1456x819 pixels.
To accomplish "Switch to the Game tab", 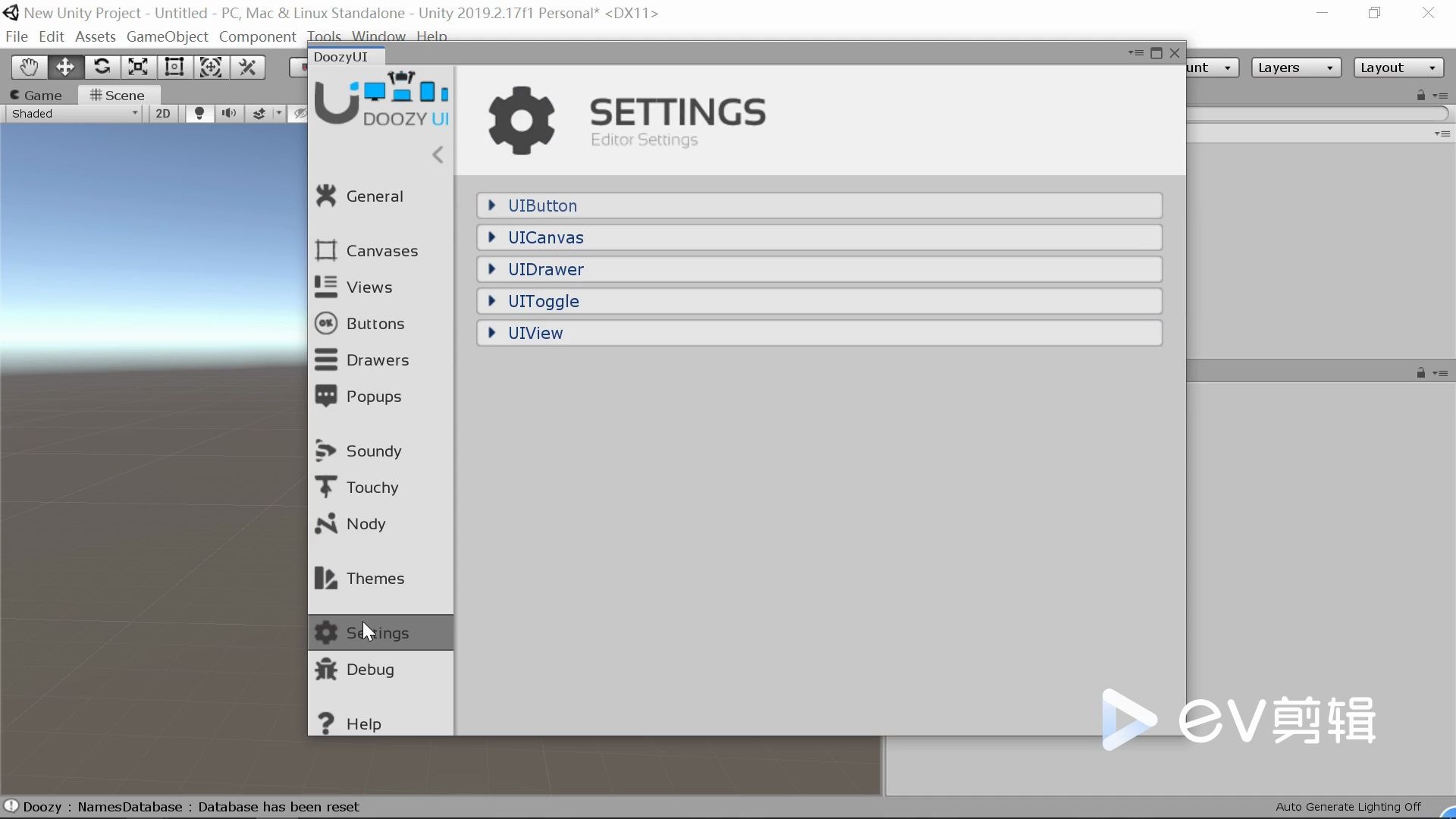I will click(x=36, y=96).
